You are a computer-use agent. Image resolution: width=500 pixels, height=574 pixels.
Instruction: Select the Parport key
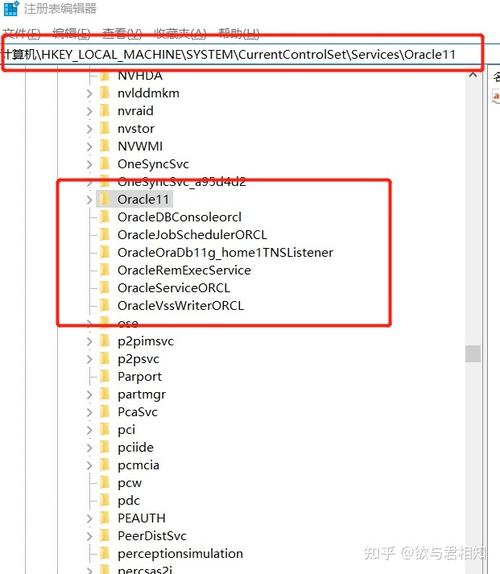(x=139, y=377)
